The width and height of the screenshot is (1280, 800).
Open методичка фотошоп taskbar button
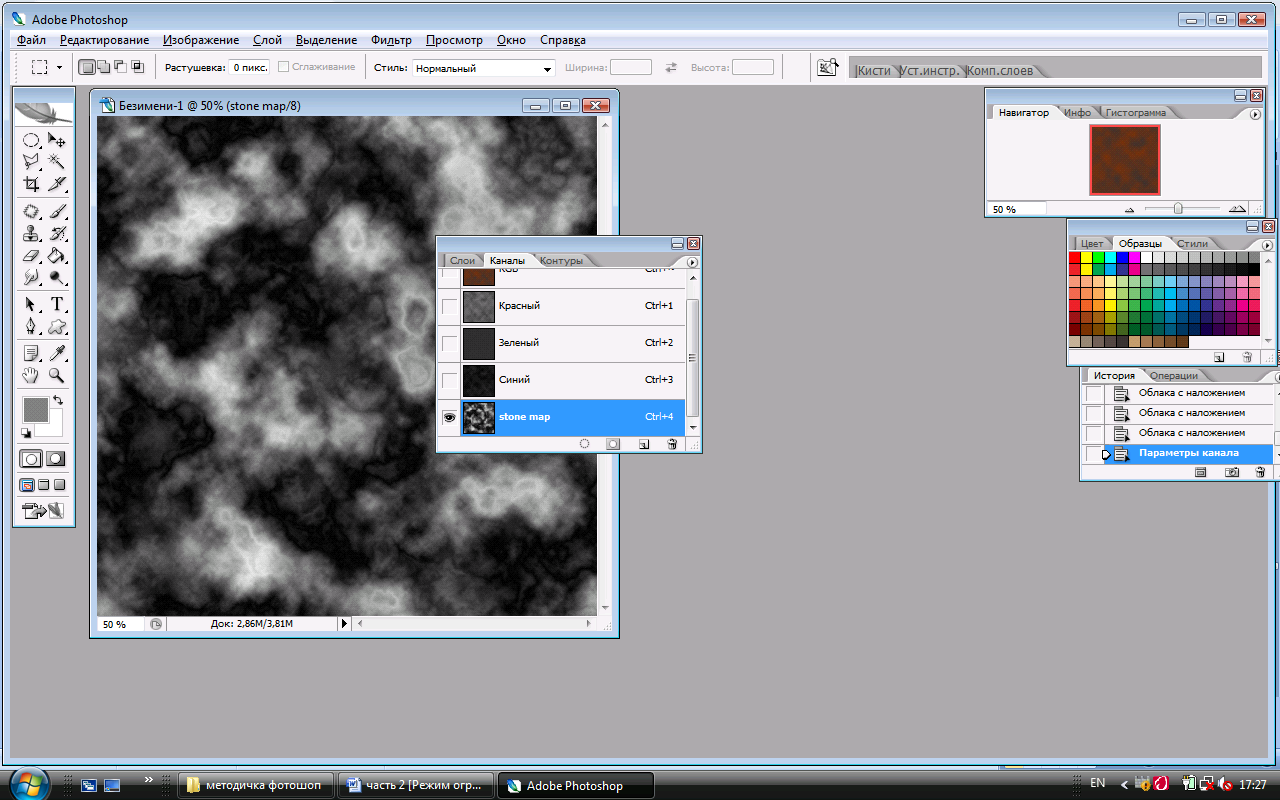pos(255,785)
